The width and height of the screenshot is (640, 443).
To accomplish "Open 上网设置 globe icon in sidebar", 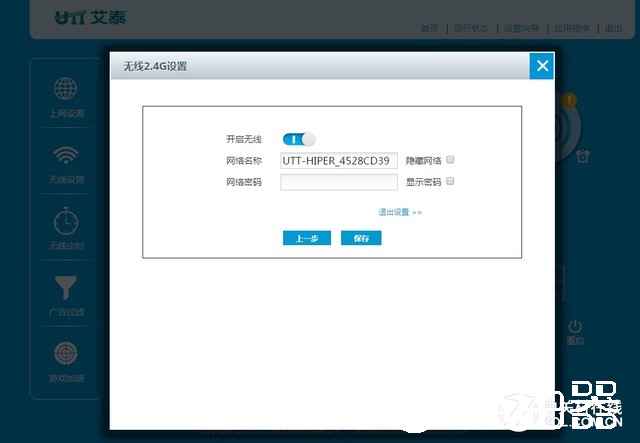I will [x=65, y=88].
